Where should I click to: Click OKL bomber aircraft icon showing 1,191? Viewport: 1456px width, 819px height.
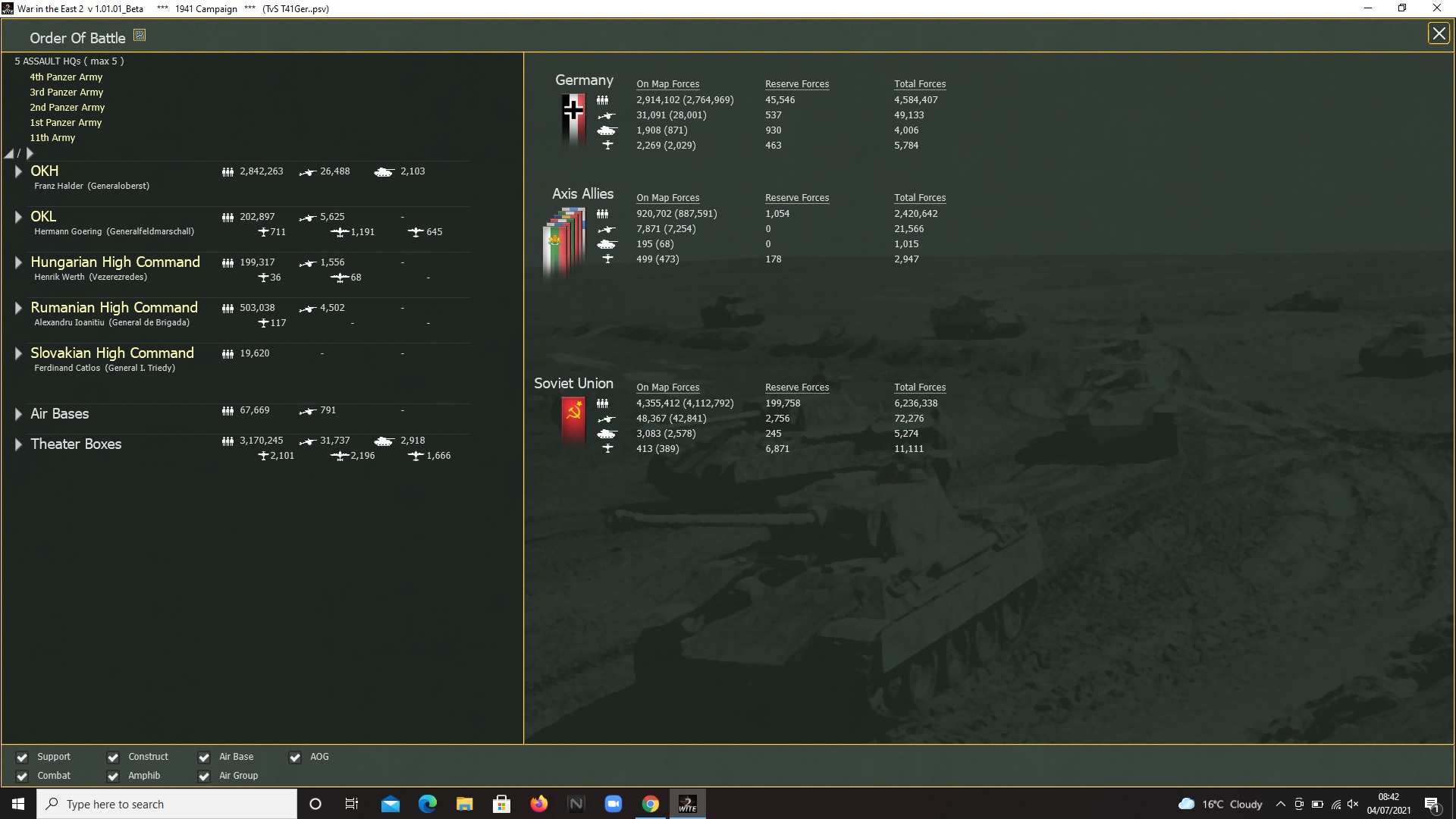pyautogui.click(x=340, y=232)
